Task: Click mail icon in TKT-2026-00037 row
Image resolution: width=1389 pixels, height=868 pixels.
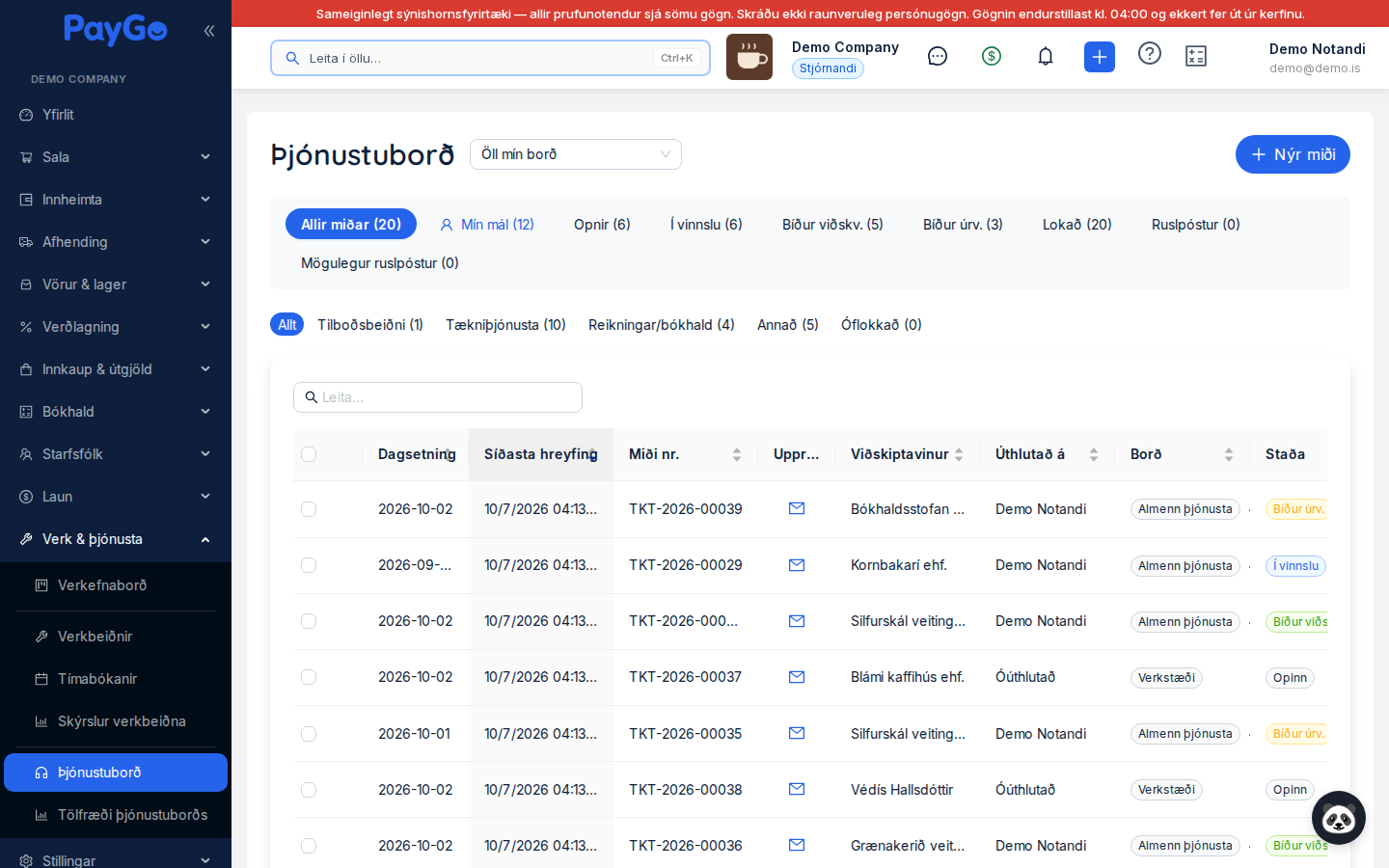Action: (797, 677)
